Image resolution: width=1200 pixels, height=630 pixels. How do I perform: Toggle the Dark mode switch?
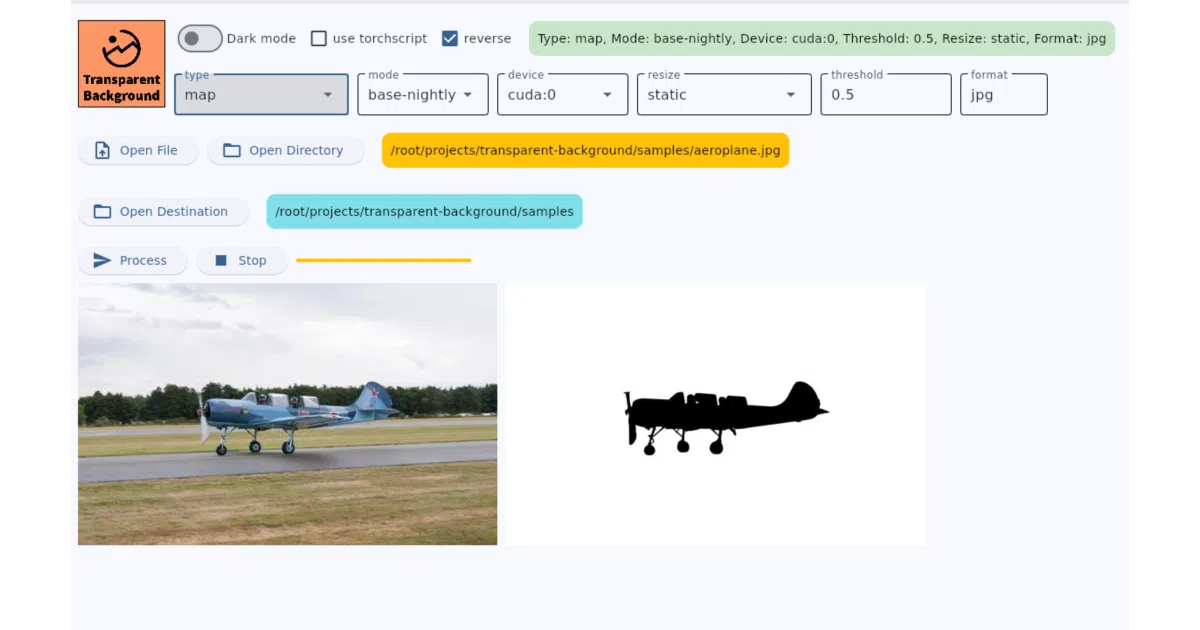[200, 38]
